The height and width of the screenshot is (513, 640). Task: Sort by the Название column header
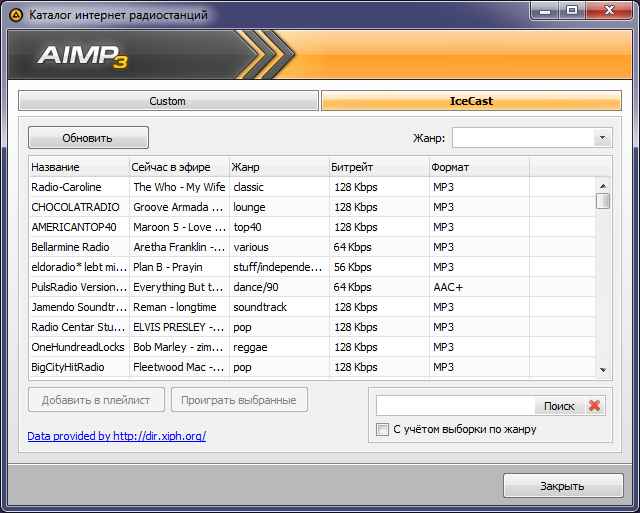79,167
